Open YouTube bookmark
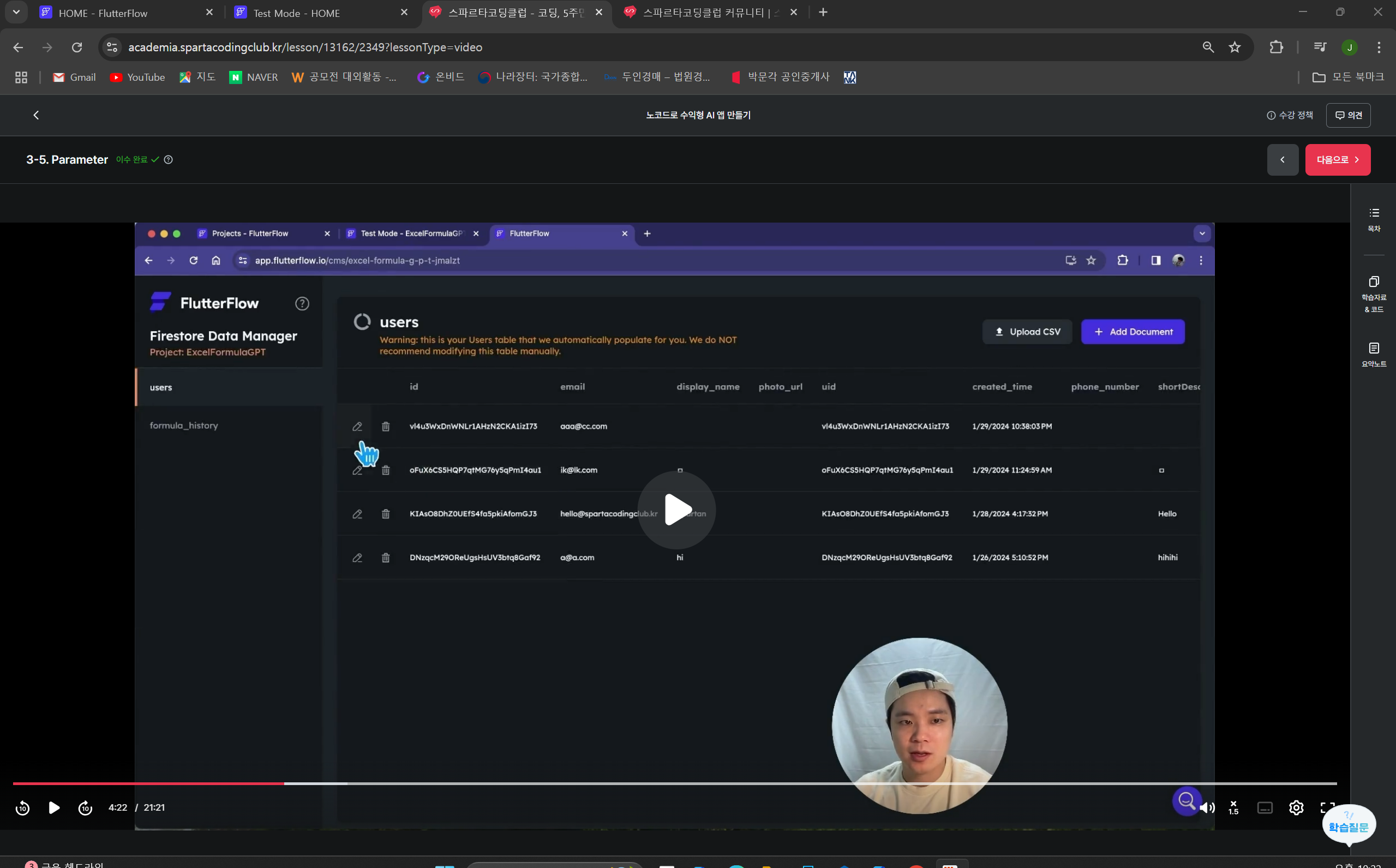 tap(137, 77)
